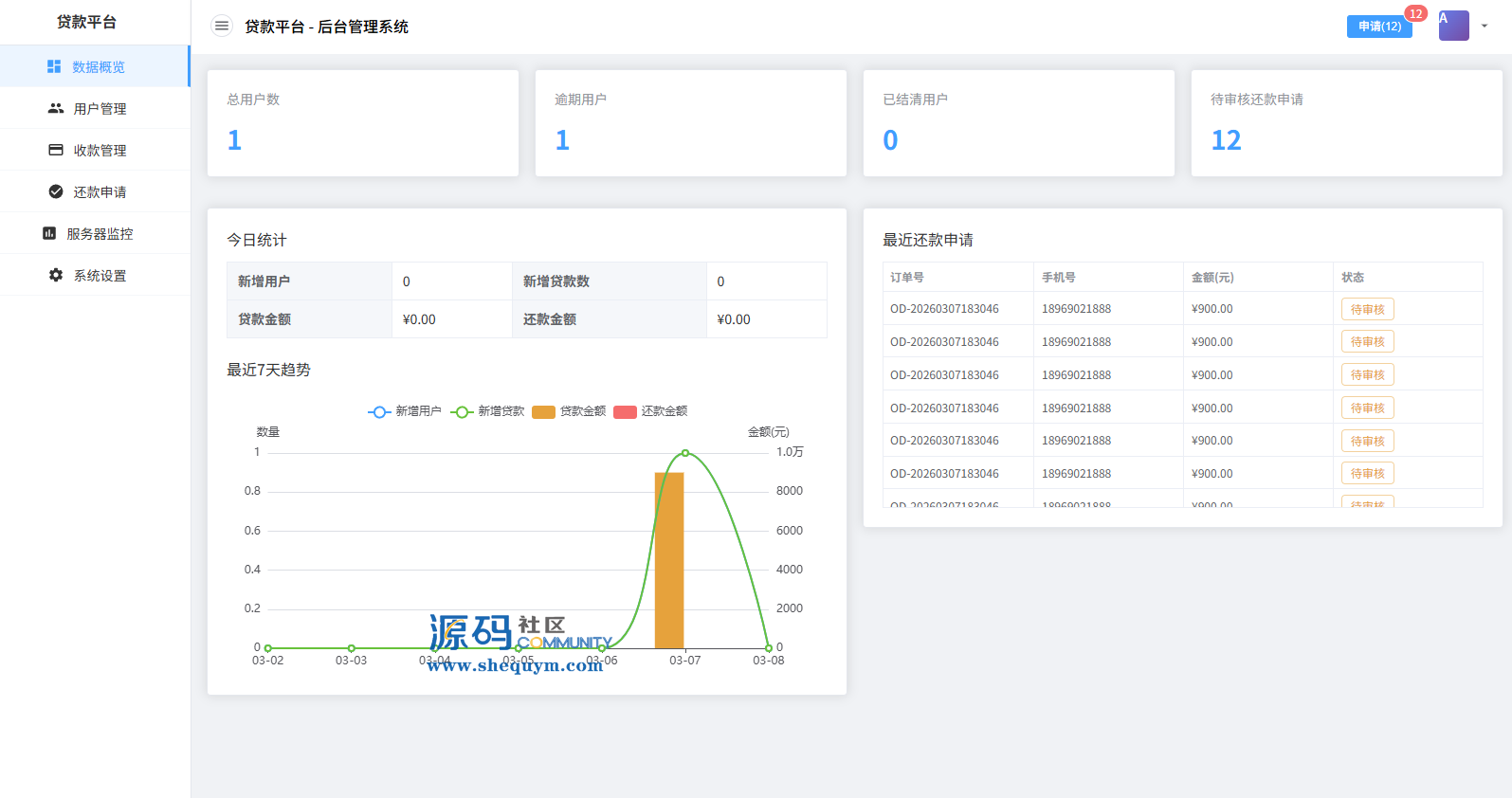This screenshot has width=1512, height=798.
Task: Toggle the 新增用户 series in chart legend
Action: coord(405,411)
